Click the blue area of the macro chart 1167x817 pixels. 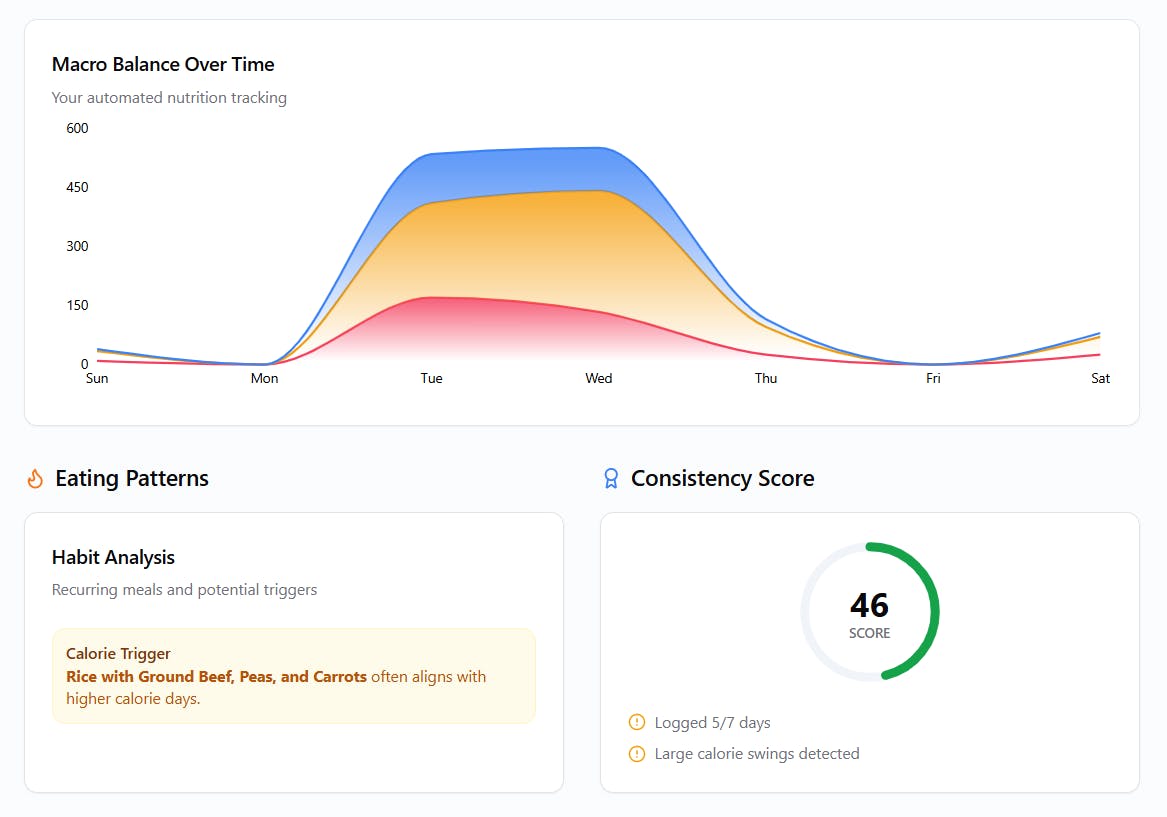tap(514, 173)
